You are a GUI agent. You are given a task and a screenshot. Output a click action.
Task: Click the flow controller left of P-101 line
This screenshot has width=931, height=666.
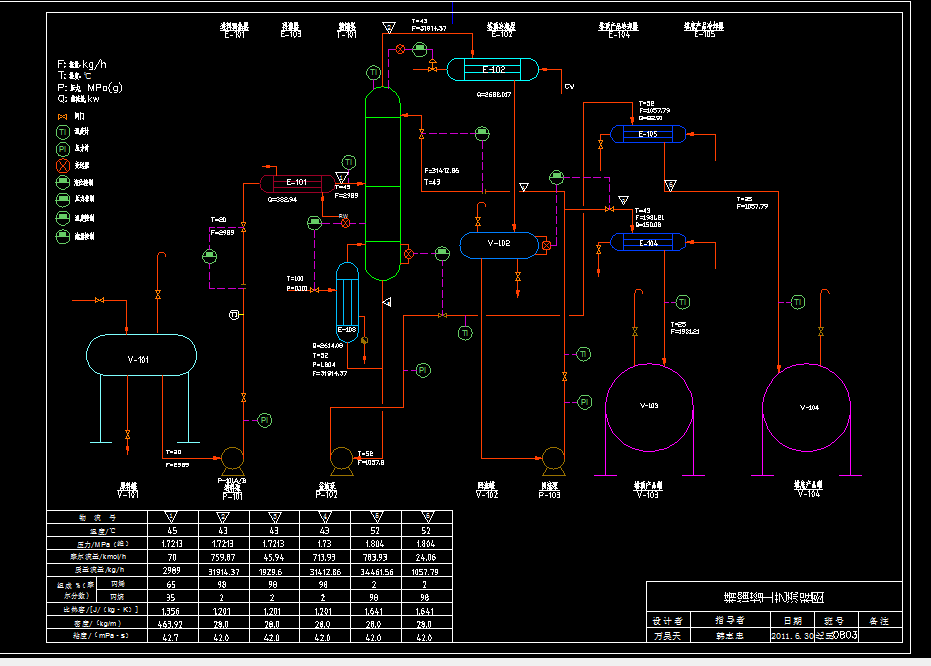(x=210, y=256)
